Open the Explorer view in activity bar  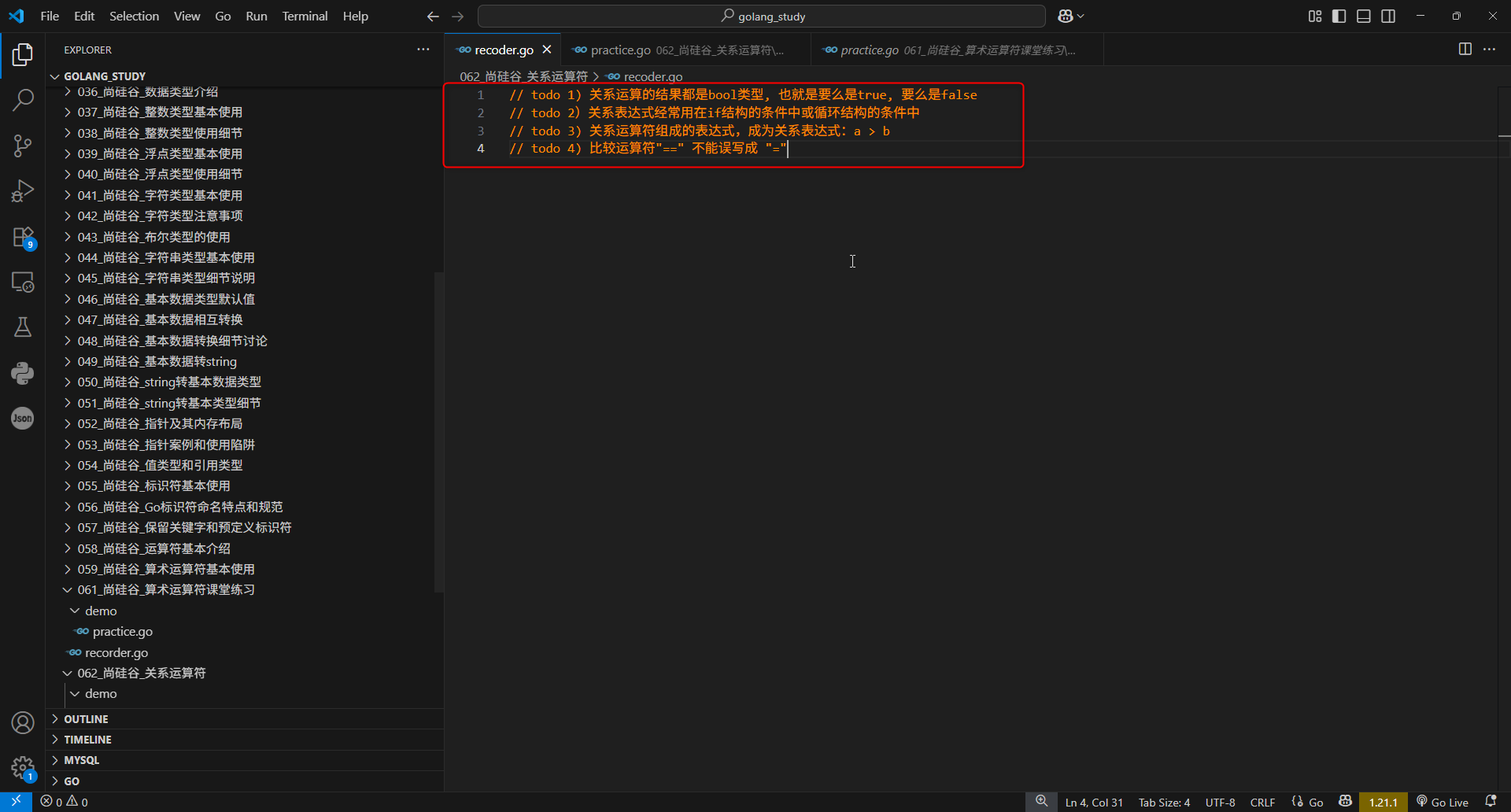point(23,54)
